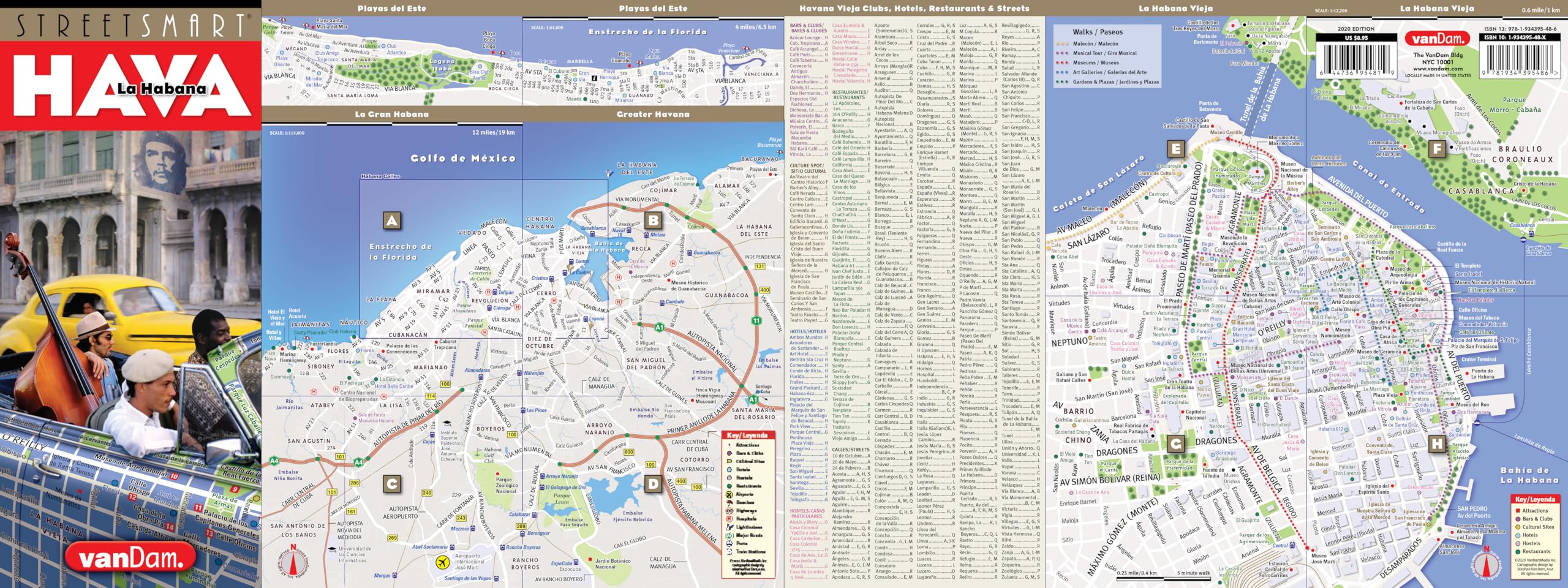The width and height of the screenshot is (1568, 588).
Task: Click green Restaurants dot in Habana Vieja key
Action: (1518, 551)
